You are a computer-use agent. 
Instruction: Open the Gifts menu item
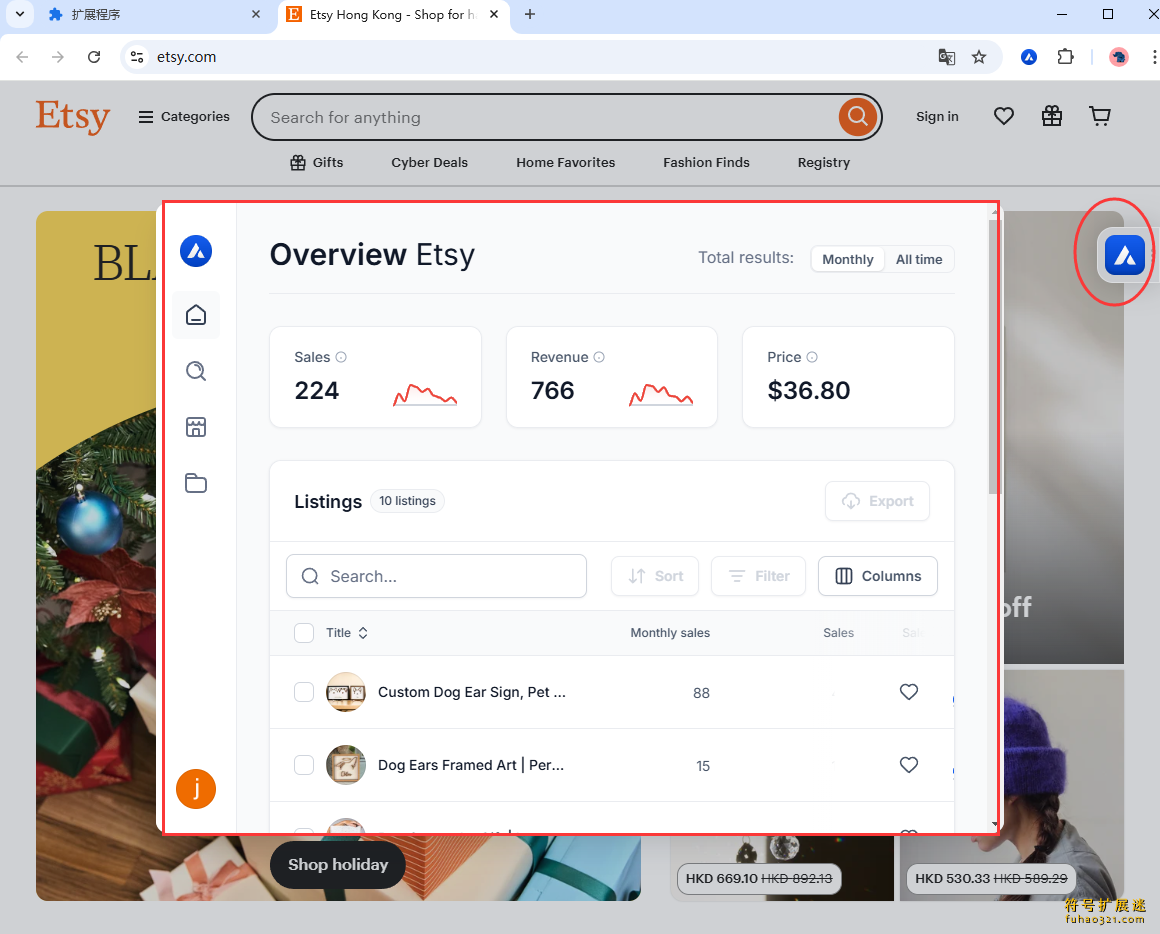(x=317, y=163)
